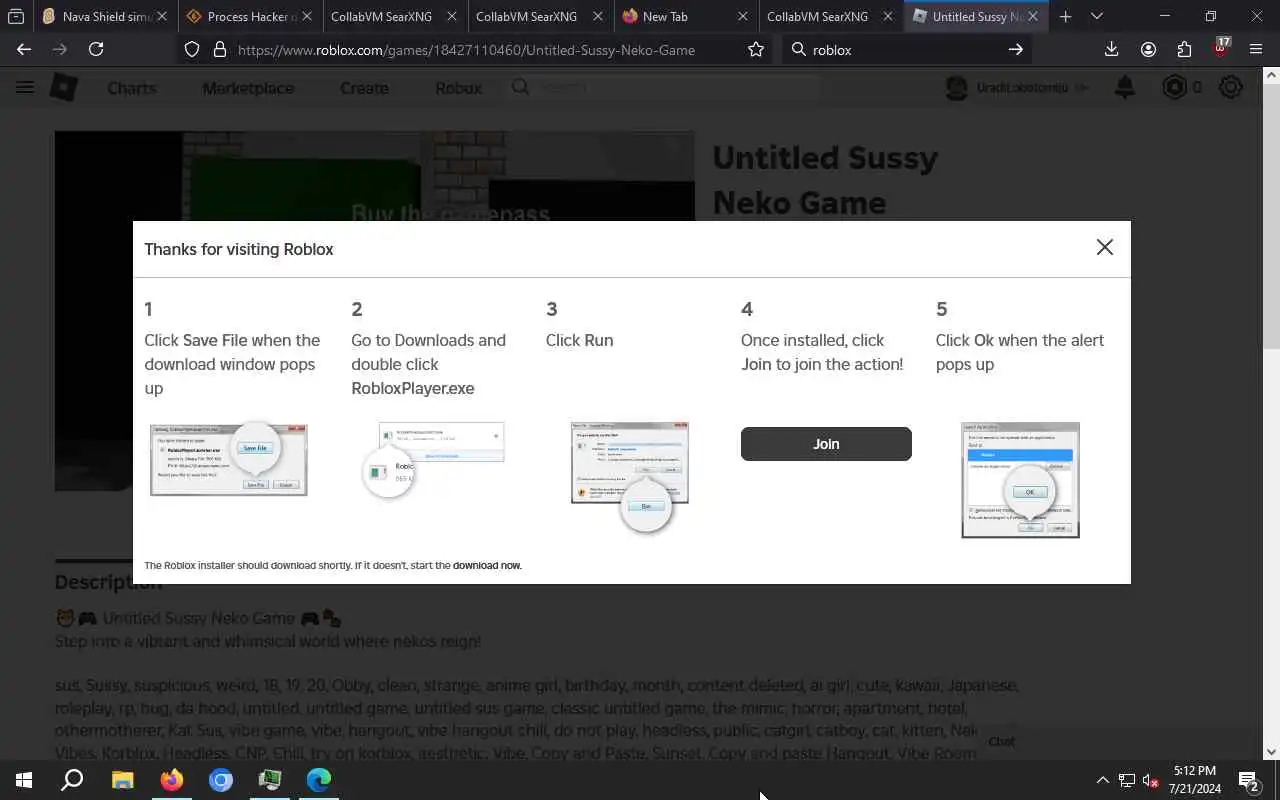
Task: Click the Ok alert step illustration
Action: click(1020, 480)
